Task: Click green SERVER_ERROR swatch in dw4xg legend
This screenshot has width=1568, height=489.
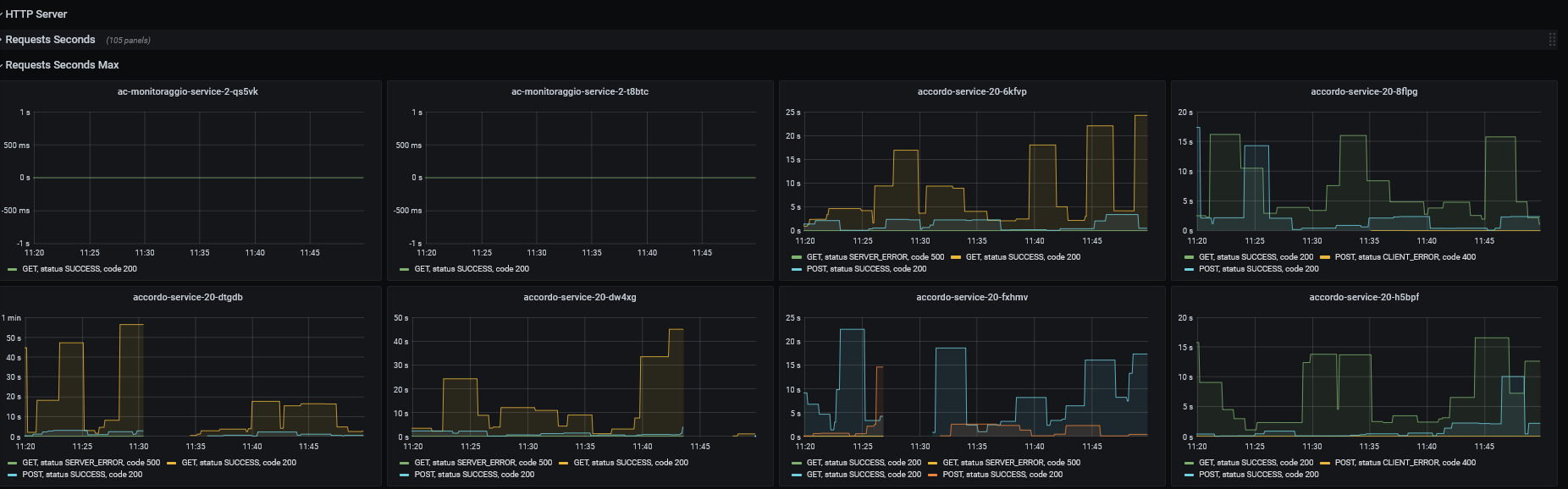Action: (x=404, y=463)
